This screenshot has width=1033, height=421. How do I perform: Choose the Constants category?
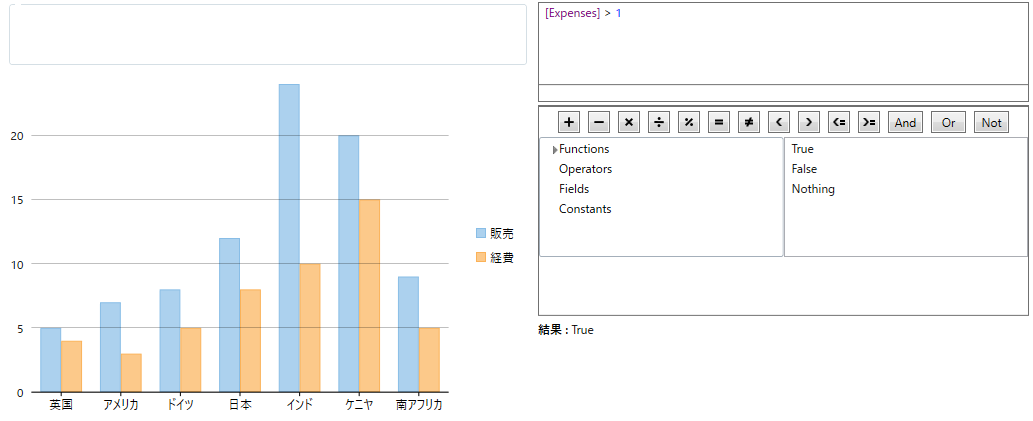coord(585,209)
